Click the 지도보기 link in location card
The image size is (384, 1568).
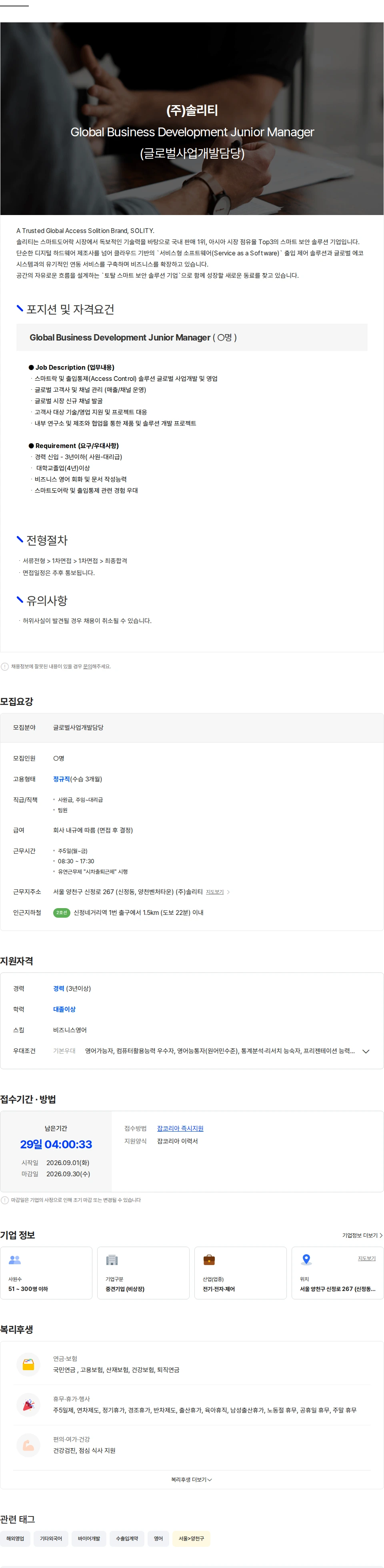[366, 1258]
